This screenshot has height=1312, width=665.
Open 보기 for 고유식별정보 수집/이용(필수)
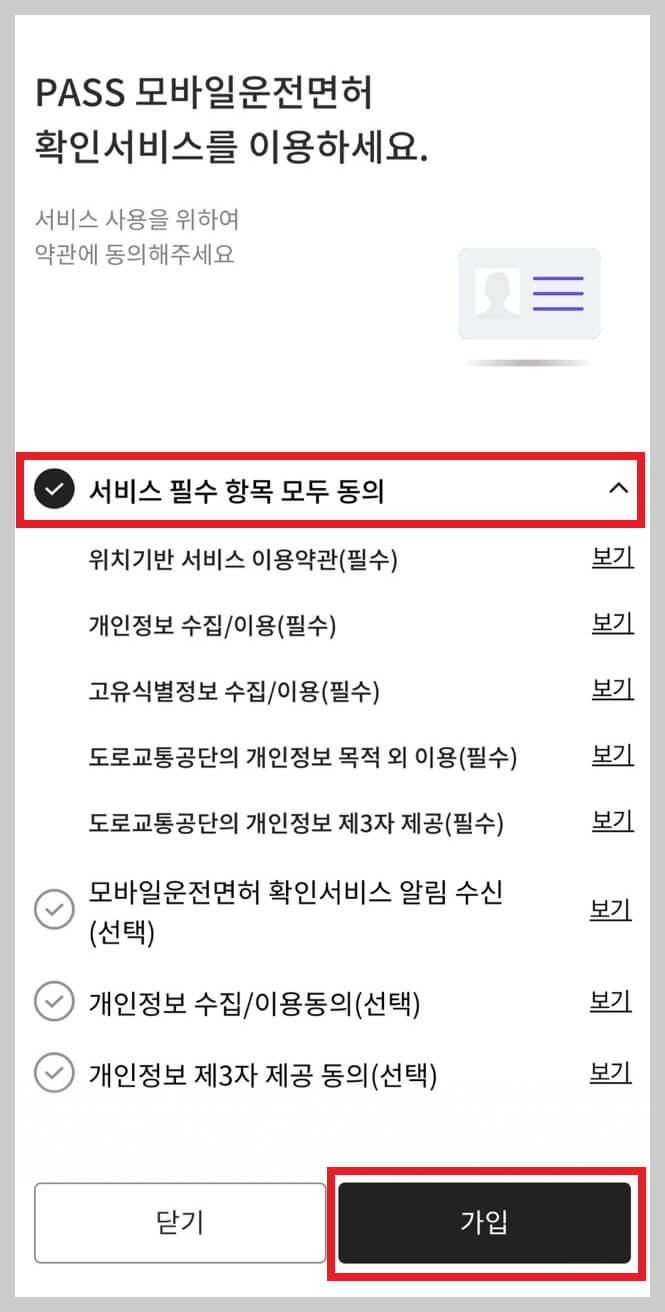pyautogui.click(x=611, y=690)
